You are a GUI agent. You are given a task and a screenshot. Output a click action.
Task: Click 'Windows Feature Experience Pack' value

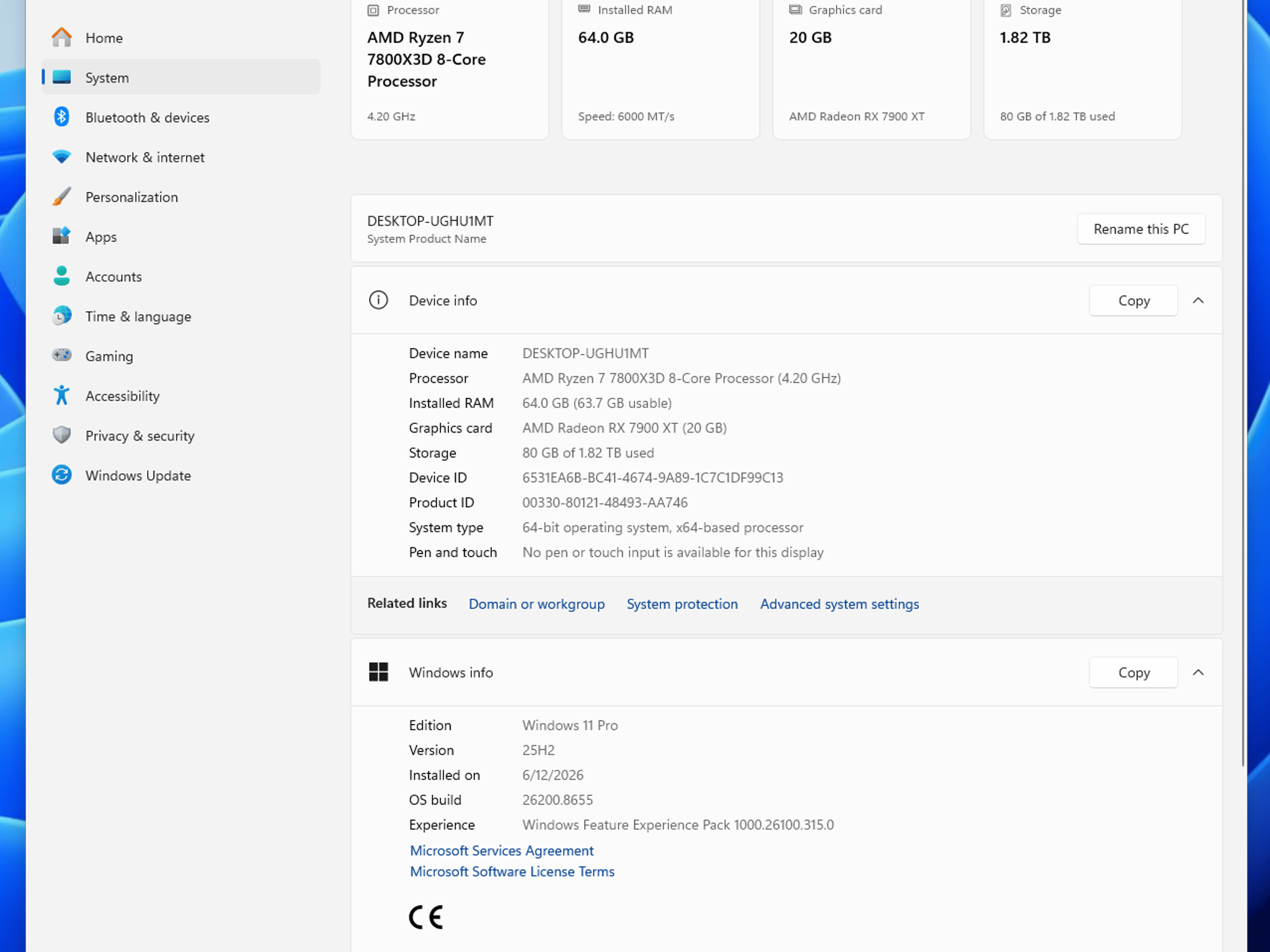point(678,825)
